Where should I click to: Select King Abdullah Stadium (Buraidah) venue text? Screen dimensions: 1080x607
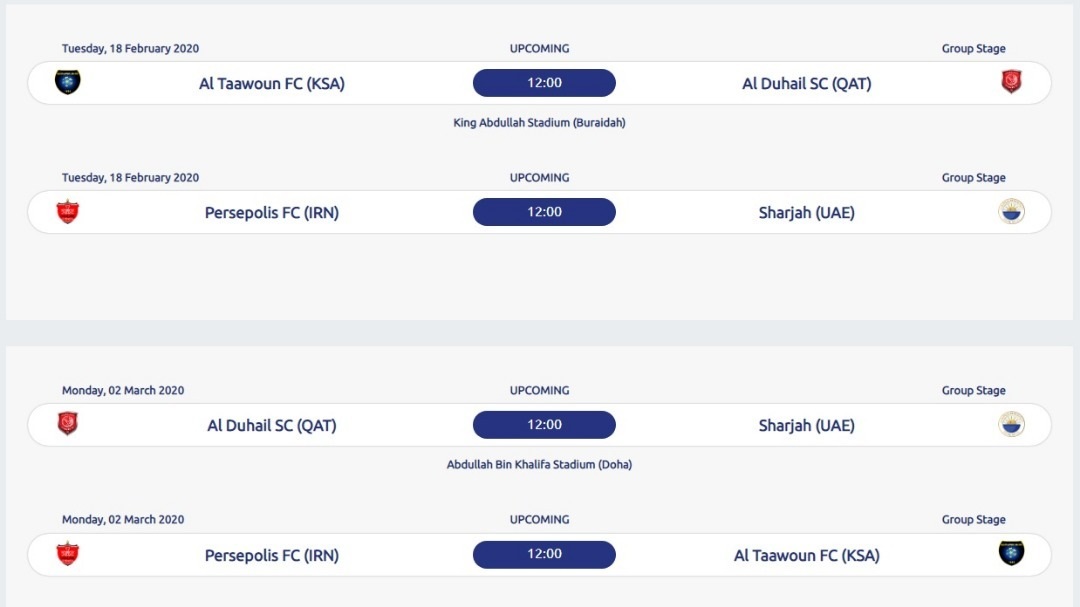point(539,123)
